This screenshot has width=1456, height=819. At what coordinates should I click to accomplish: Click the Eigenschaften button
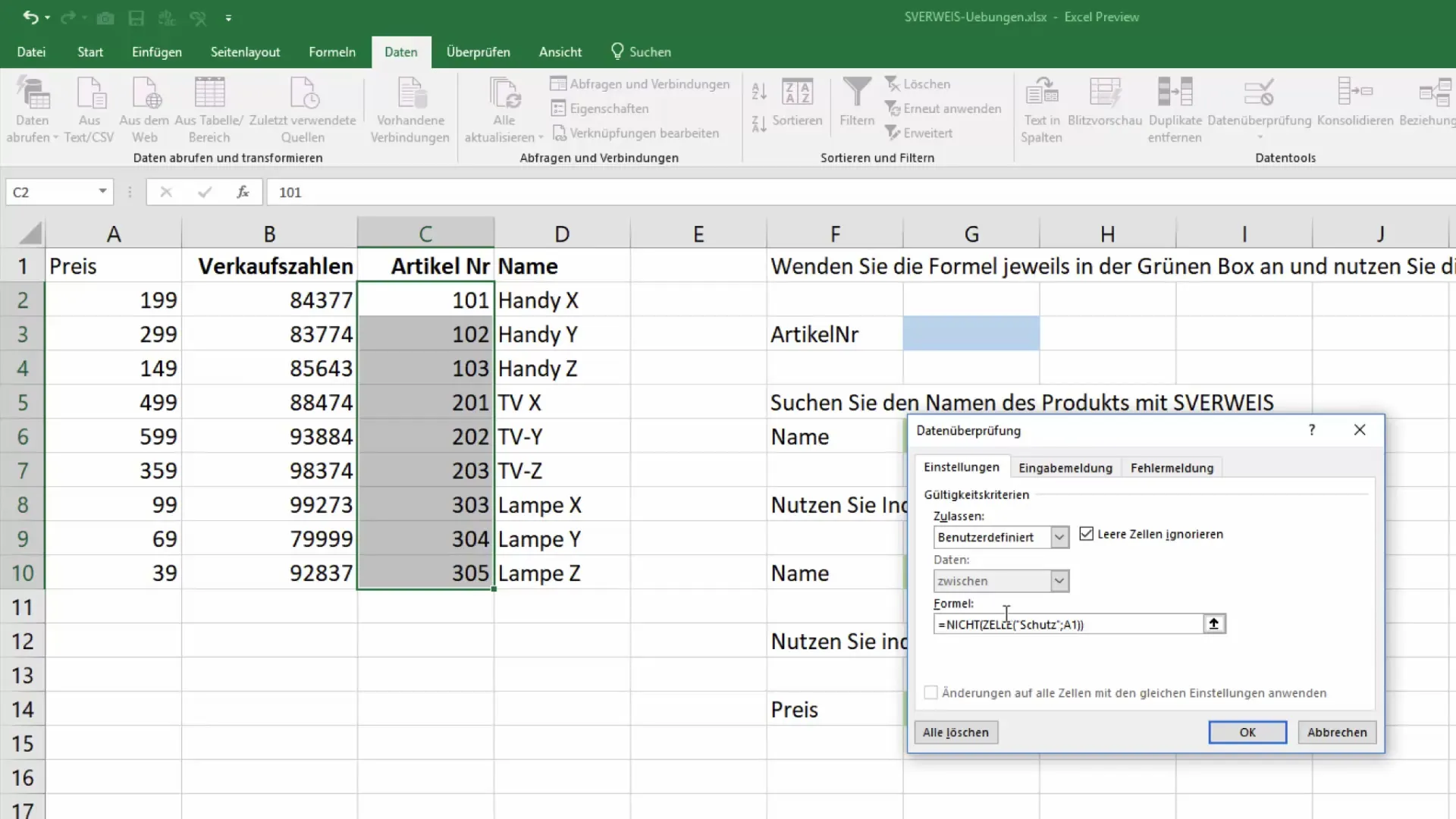tap(600, 108)
